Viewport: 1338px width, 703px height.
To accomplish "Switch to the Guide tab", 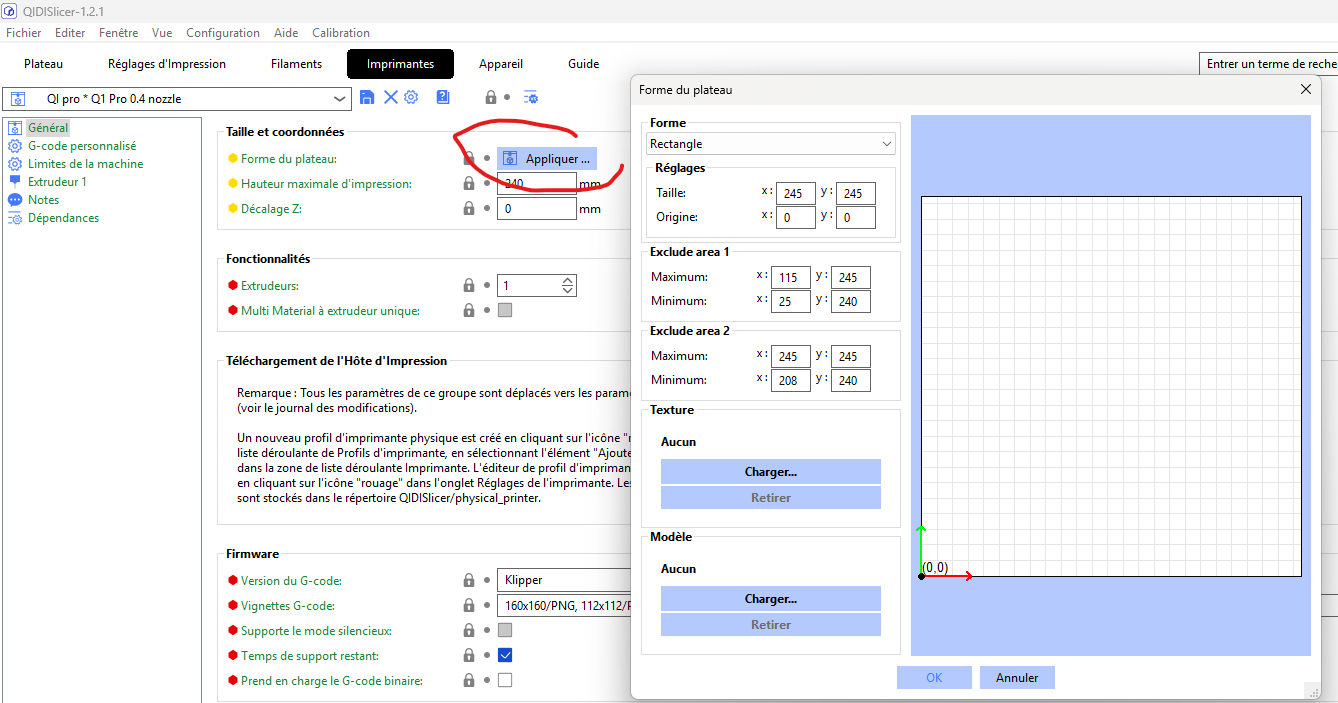I will (x=584, y=64).
